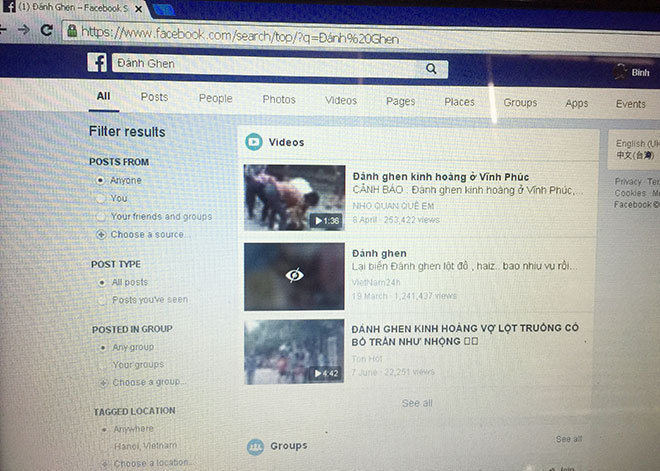
Task: Switch to the Apps tab
Action: click(577, 104)
